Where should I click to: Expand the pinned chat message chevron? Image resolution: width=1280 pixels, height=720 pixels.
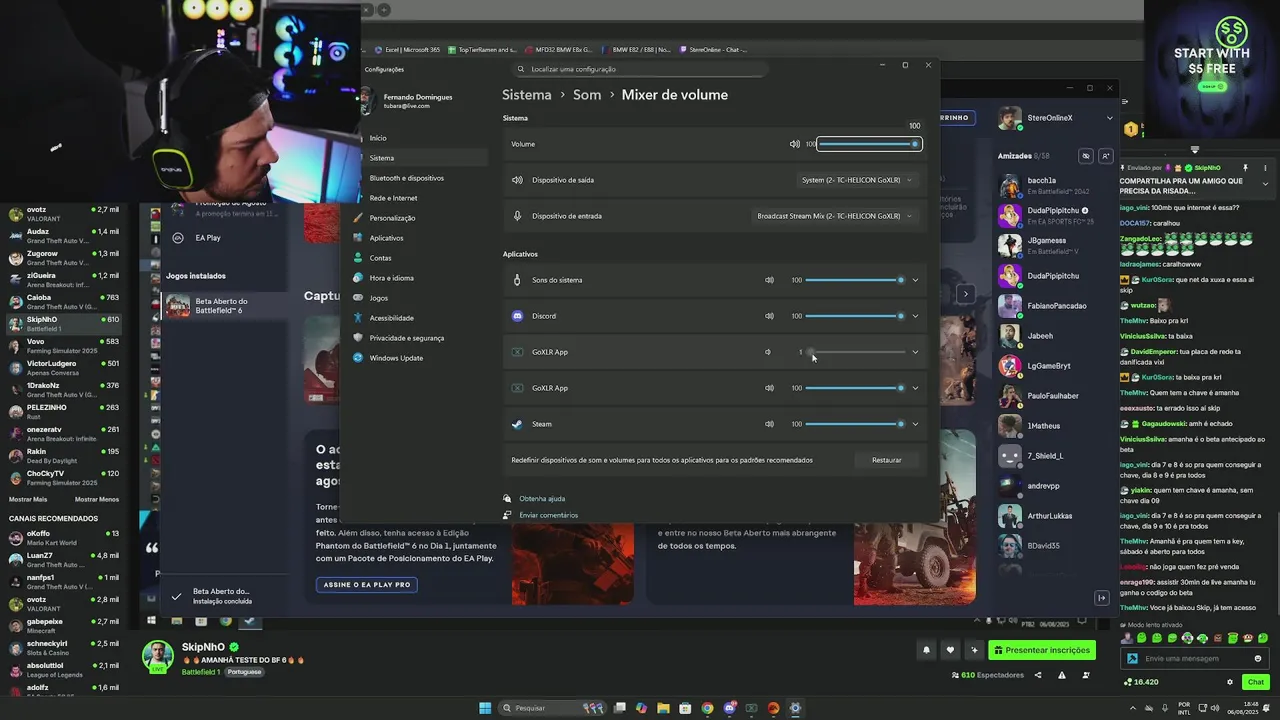[x=1265, y=184]
